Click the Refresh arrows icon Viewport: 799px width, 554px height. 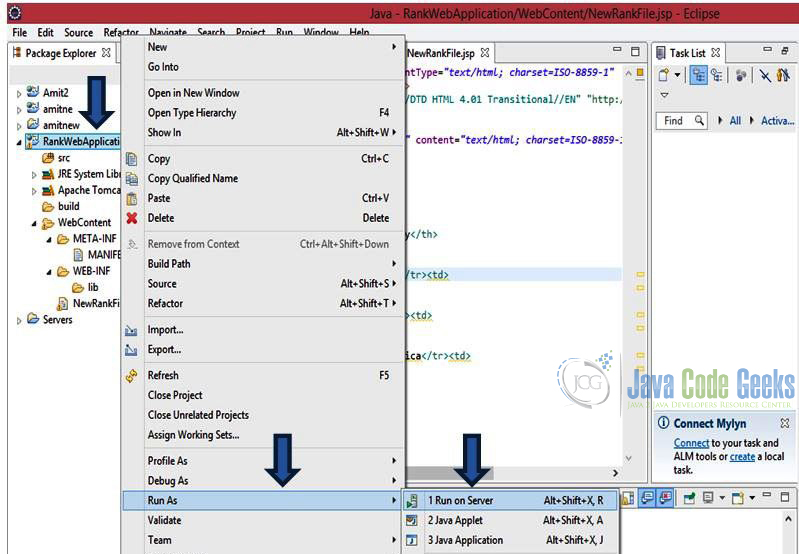click(x=131, y=376)
